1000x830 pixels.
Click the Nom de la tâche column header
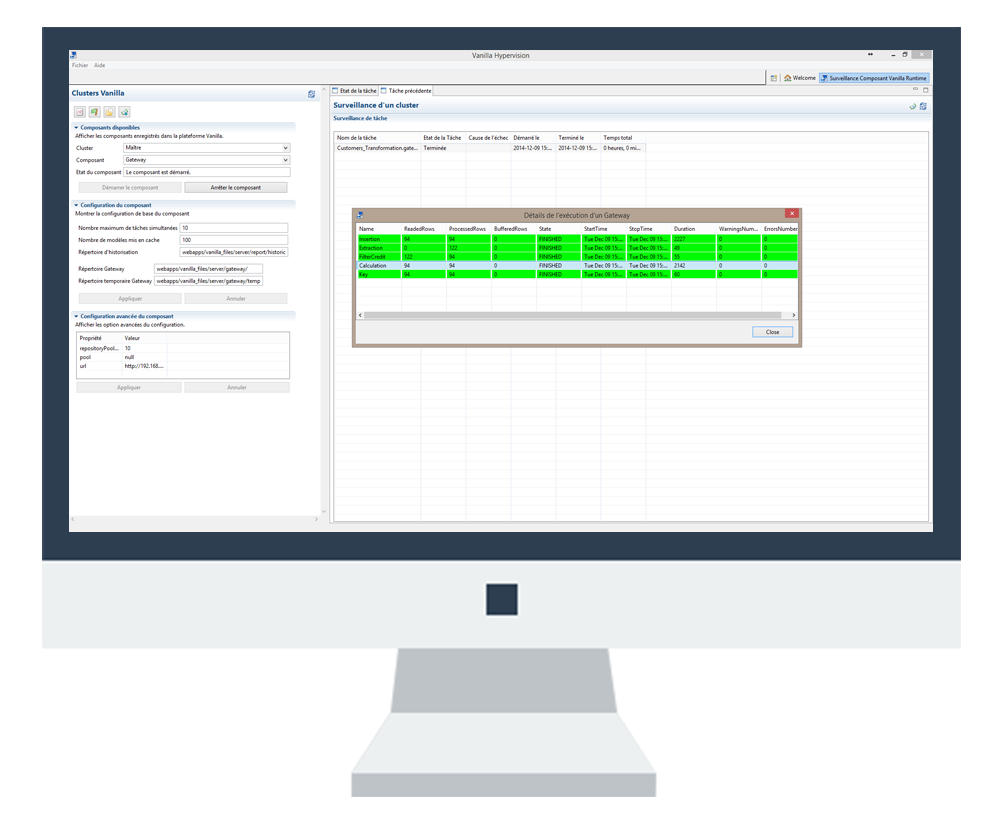(x=378, y=138)
